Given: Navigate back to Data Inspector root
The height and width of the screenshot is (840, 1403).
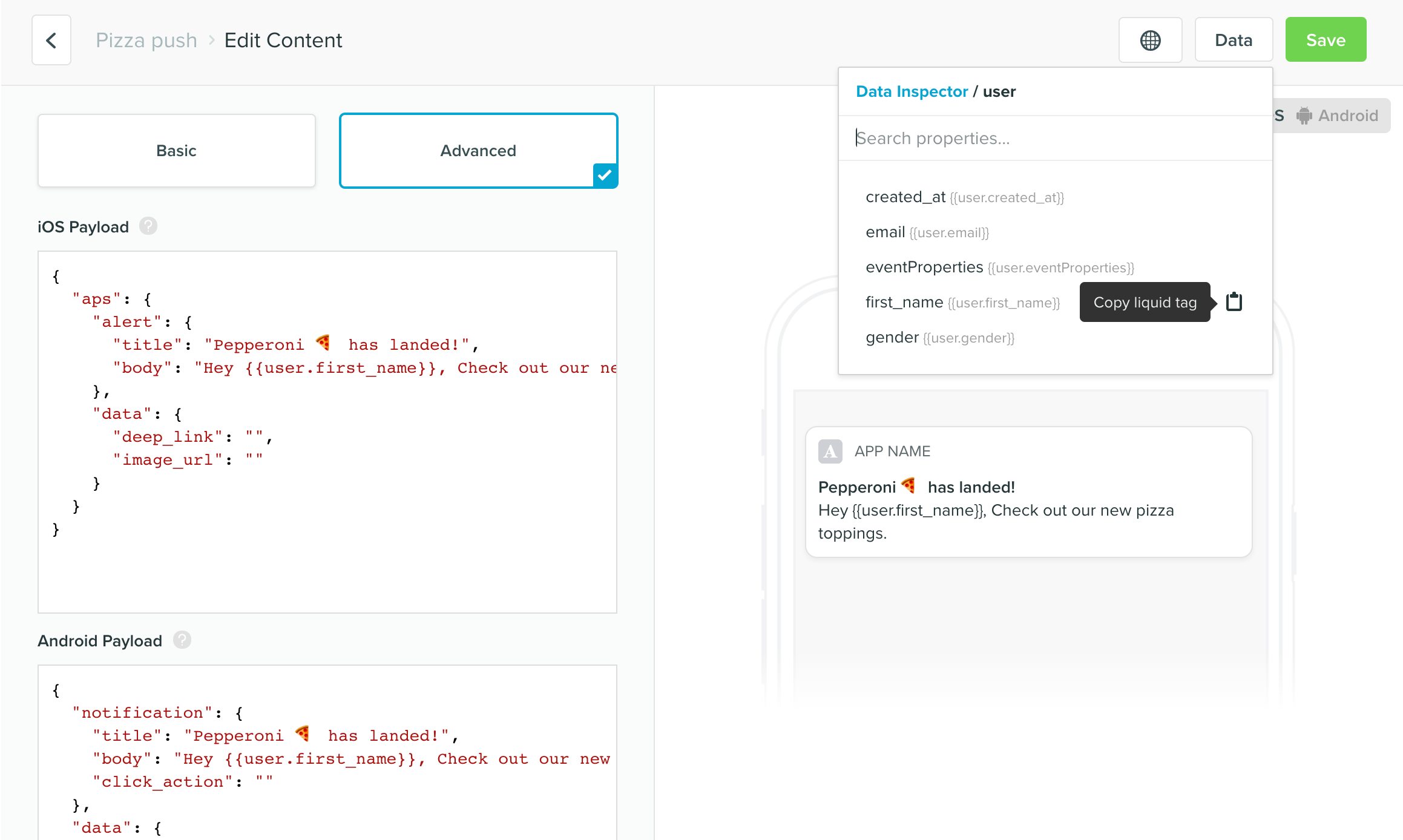Looking at the screenshot, I should coord(912,91).
